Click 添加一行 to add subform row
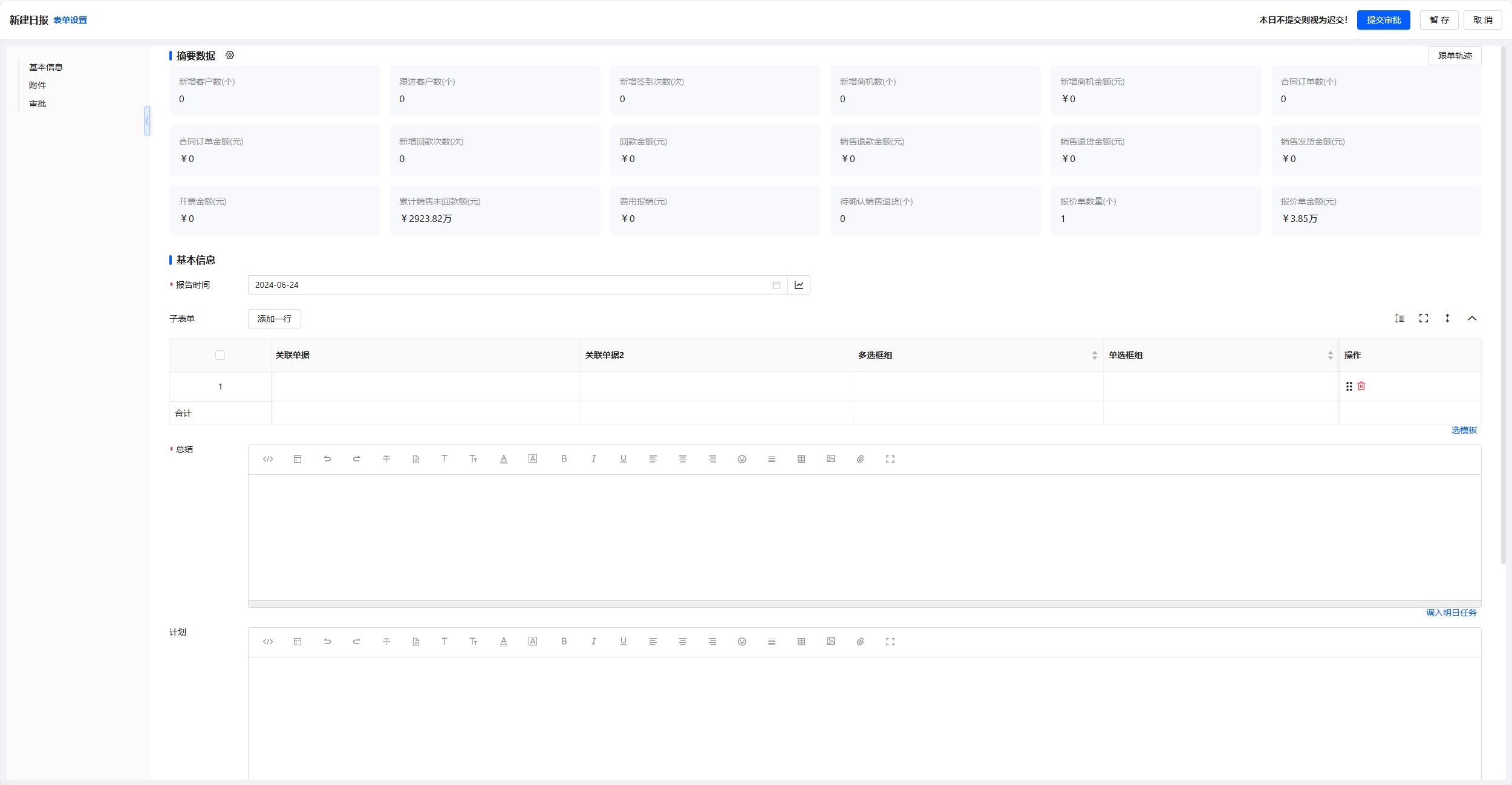Screen dimensions: 1512x785 [x=275, y=319]
